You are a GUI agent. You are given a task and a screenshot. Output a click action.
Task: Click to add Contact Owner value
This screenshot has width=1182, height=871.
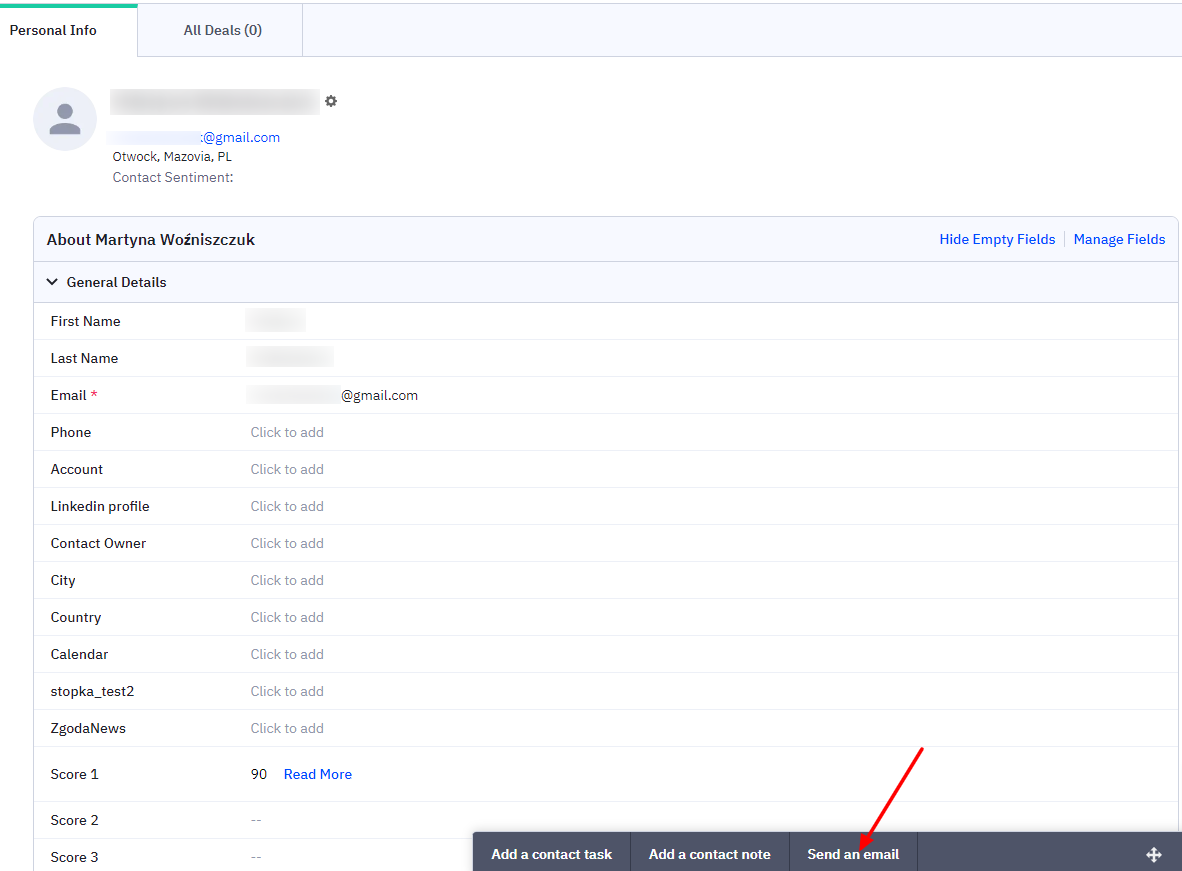287,543
